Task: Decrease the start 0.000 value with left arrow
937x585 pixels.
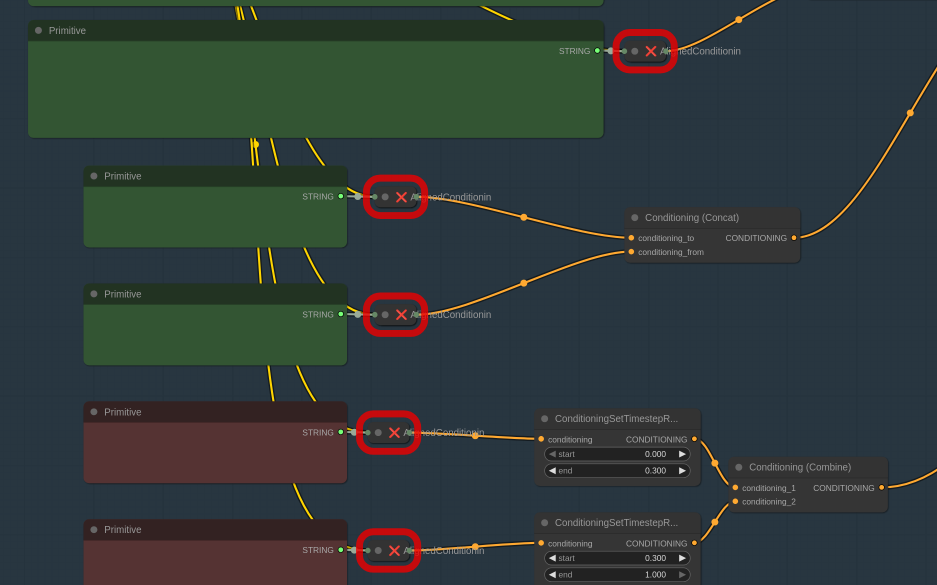Action: (x=552, y=454)
